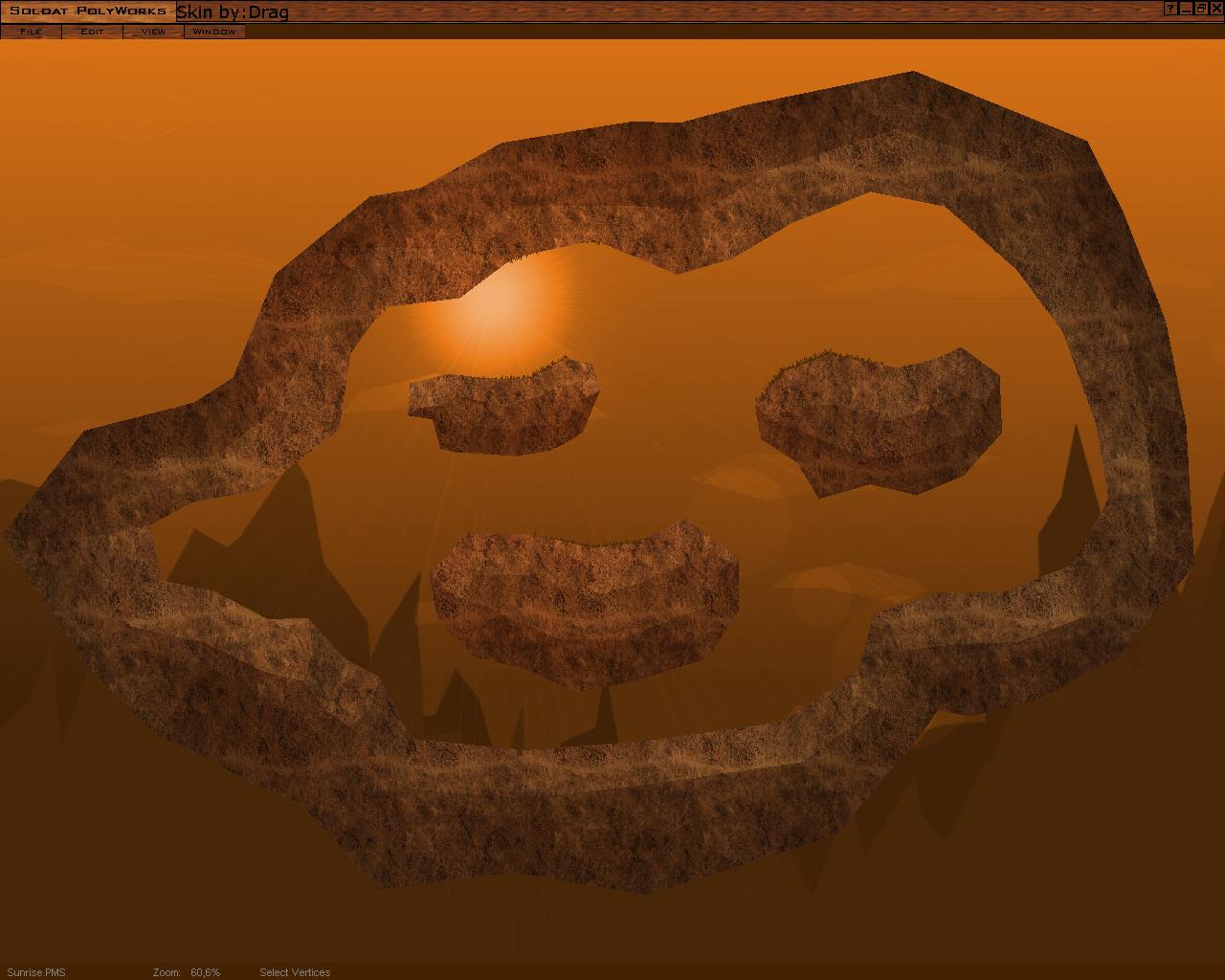
Task: Click the 'Skin by:Drag' title text
Action: click(x=233, y=12)
